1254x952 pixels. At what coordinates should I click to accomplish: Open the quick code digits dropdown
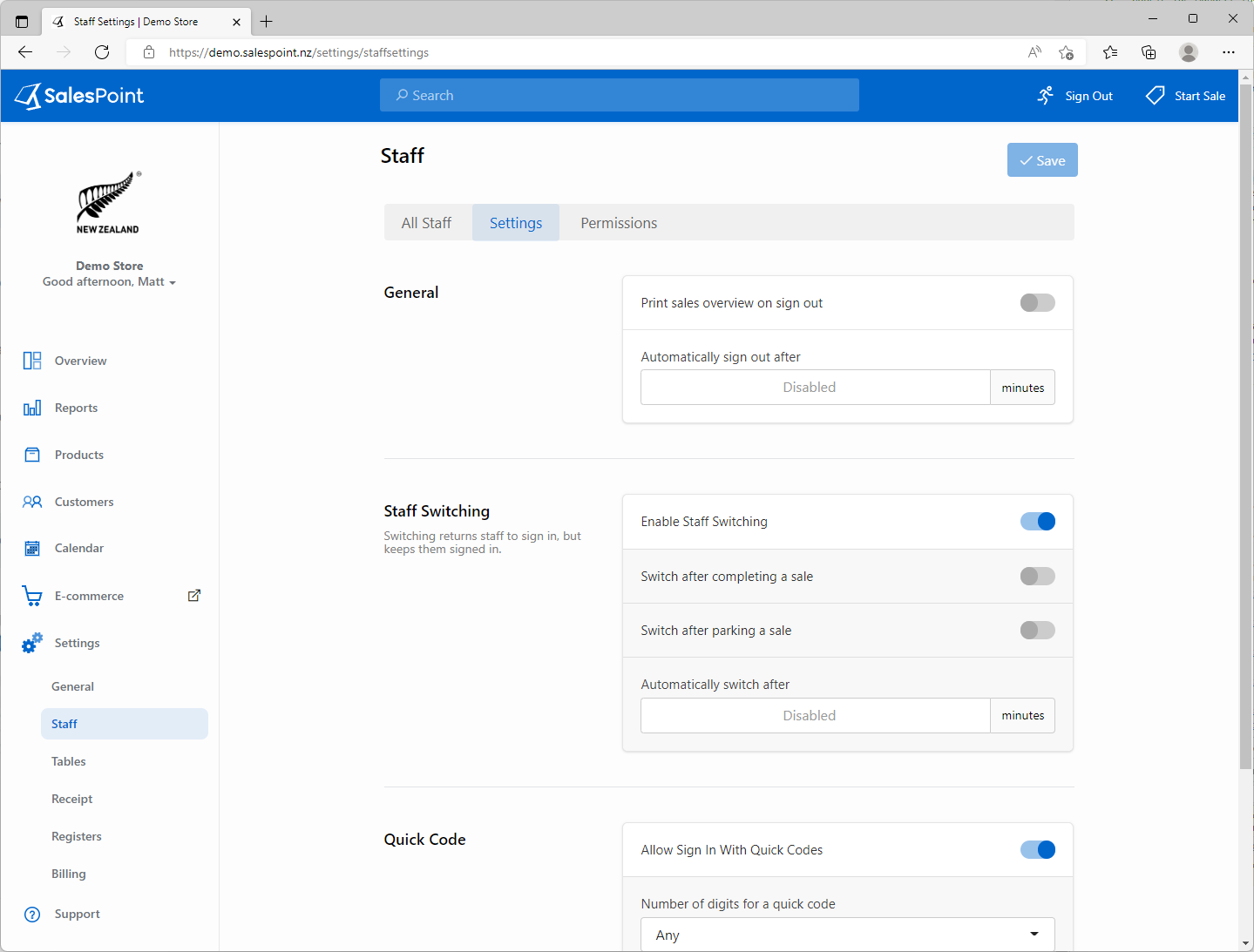tap(847, 935)
